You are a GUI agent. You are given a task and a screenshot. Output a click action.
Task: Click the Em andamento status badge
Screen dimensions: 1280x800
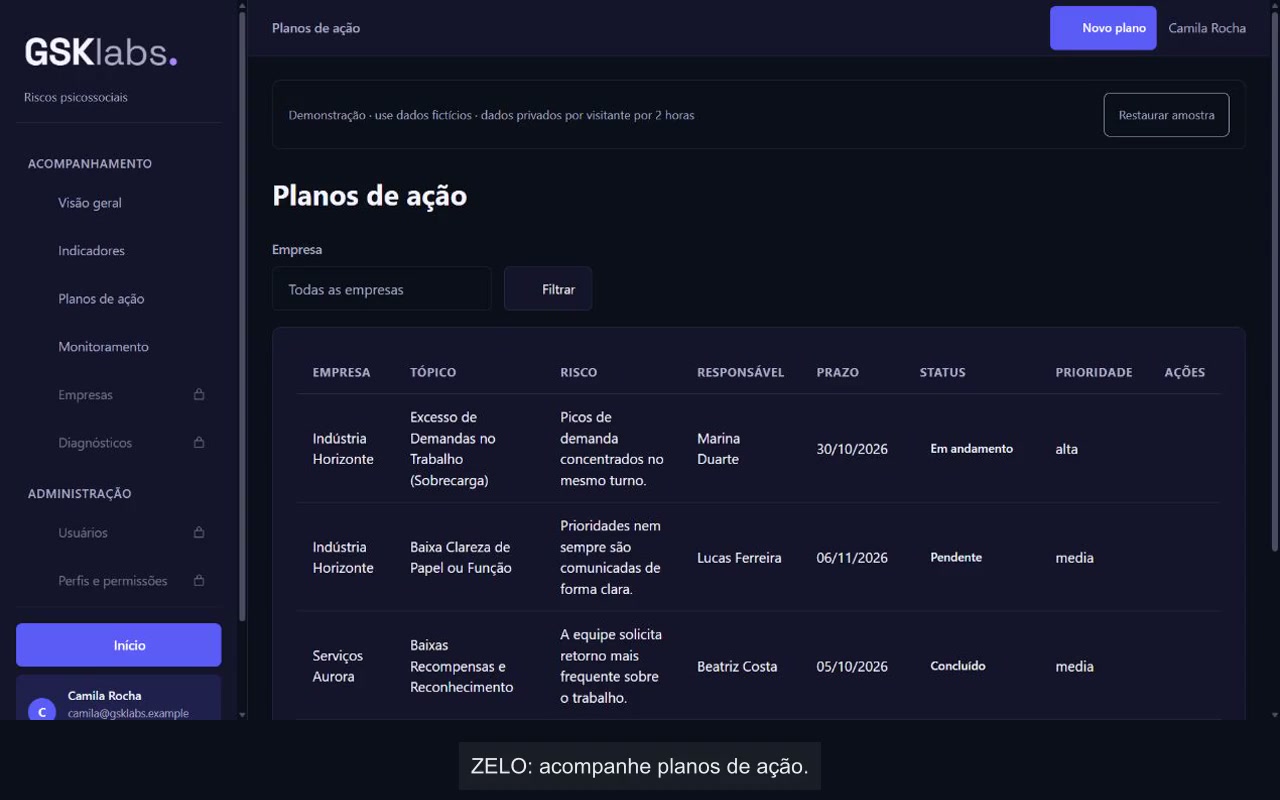[x=971, y=449]
